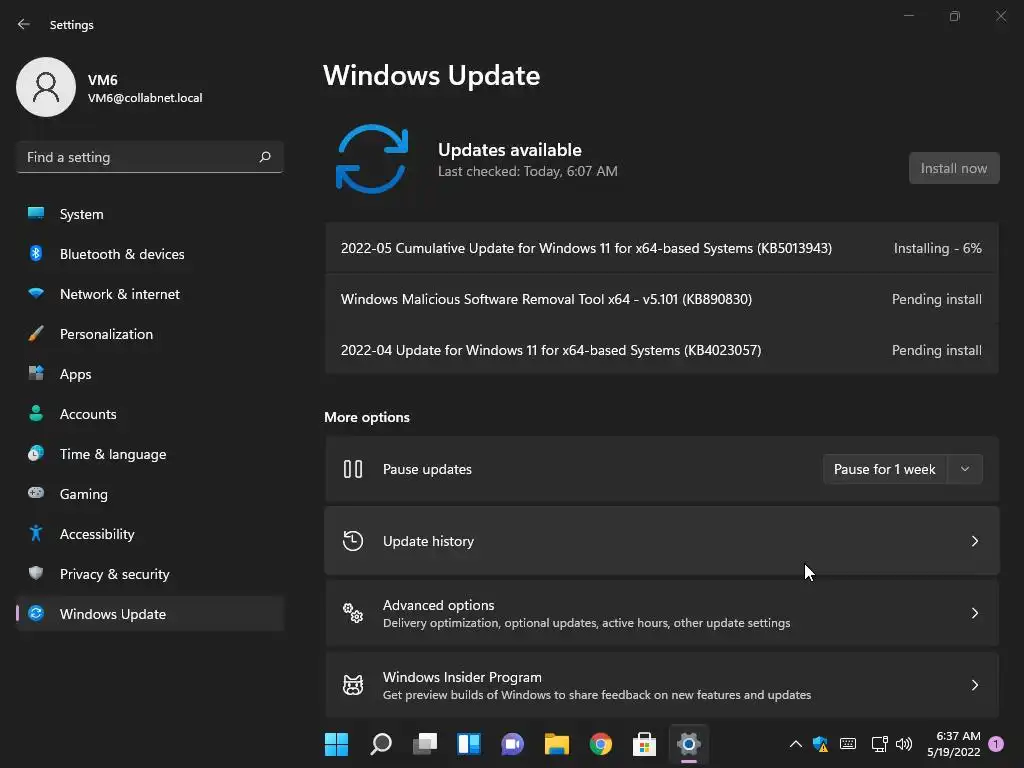Open Accessibility settings

(150, 534)
